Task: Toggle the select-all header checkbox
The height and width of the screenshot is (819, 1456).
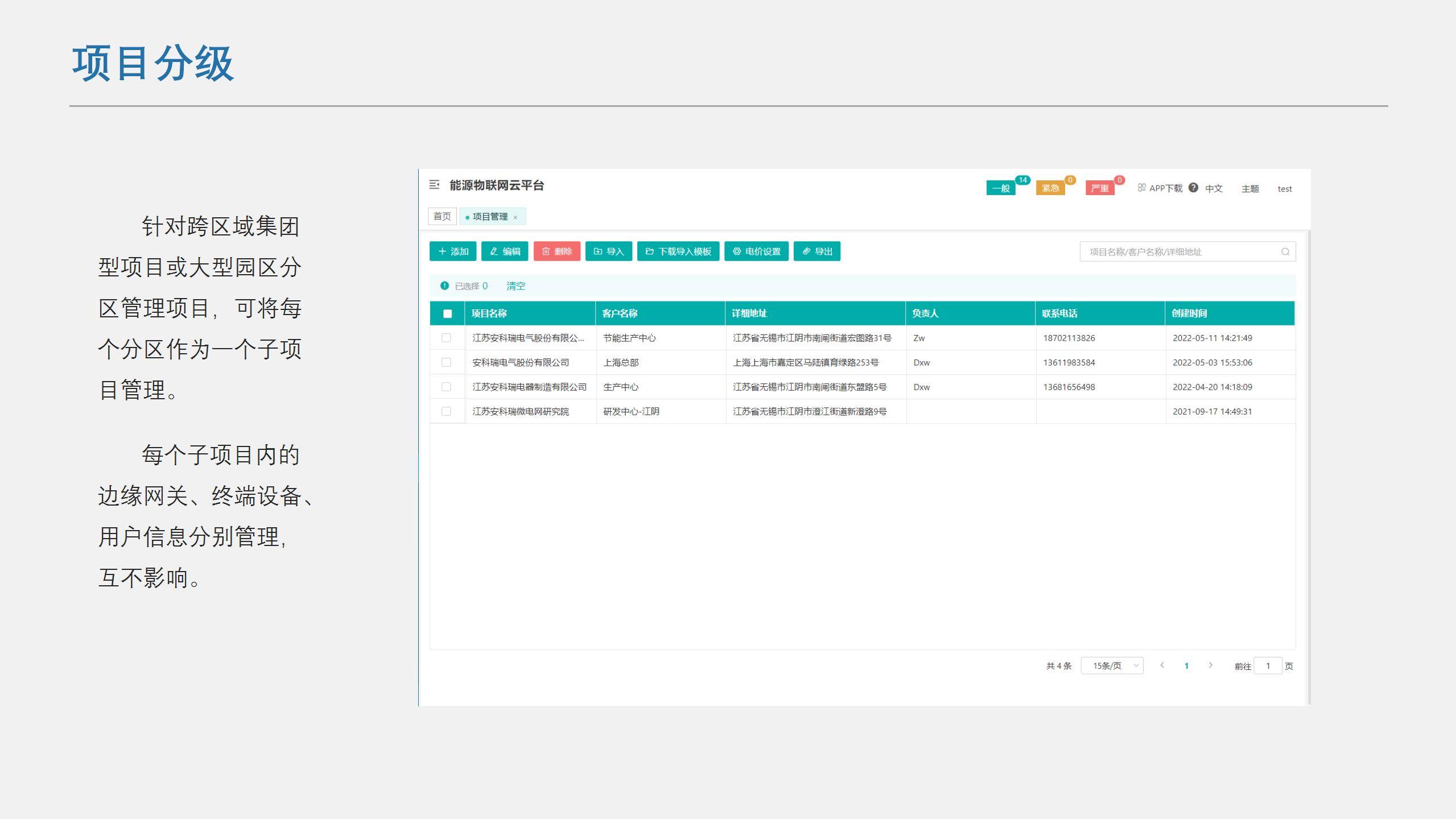Action: click(x=447, y=313)
